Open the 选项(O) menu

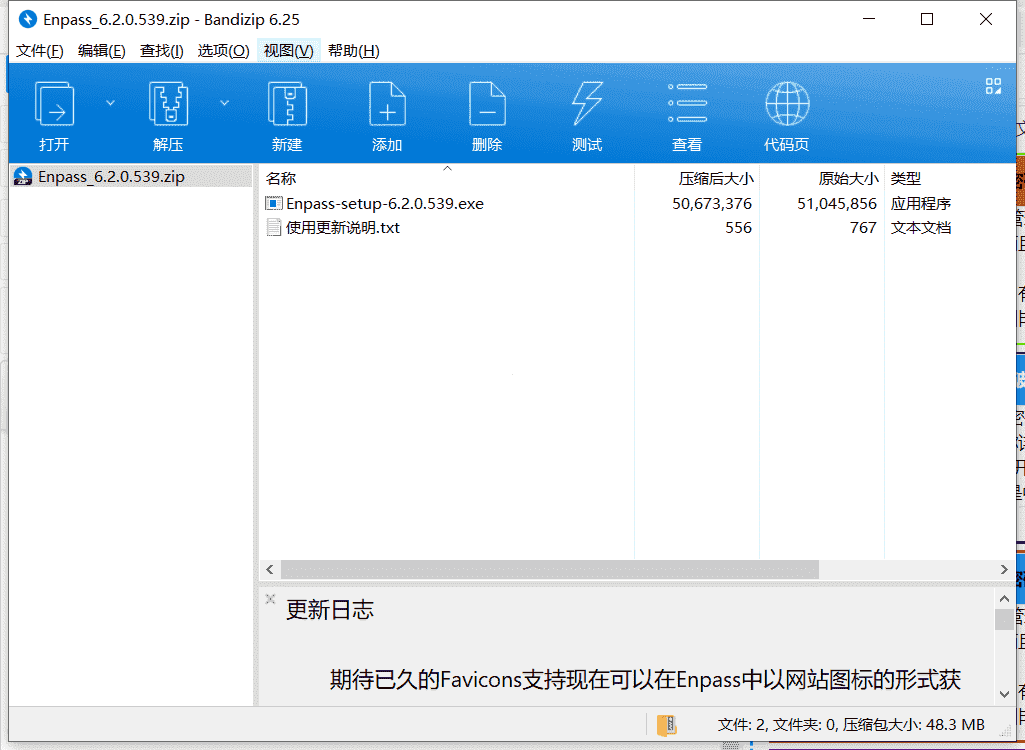tap(224, 51)
